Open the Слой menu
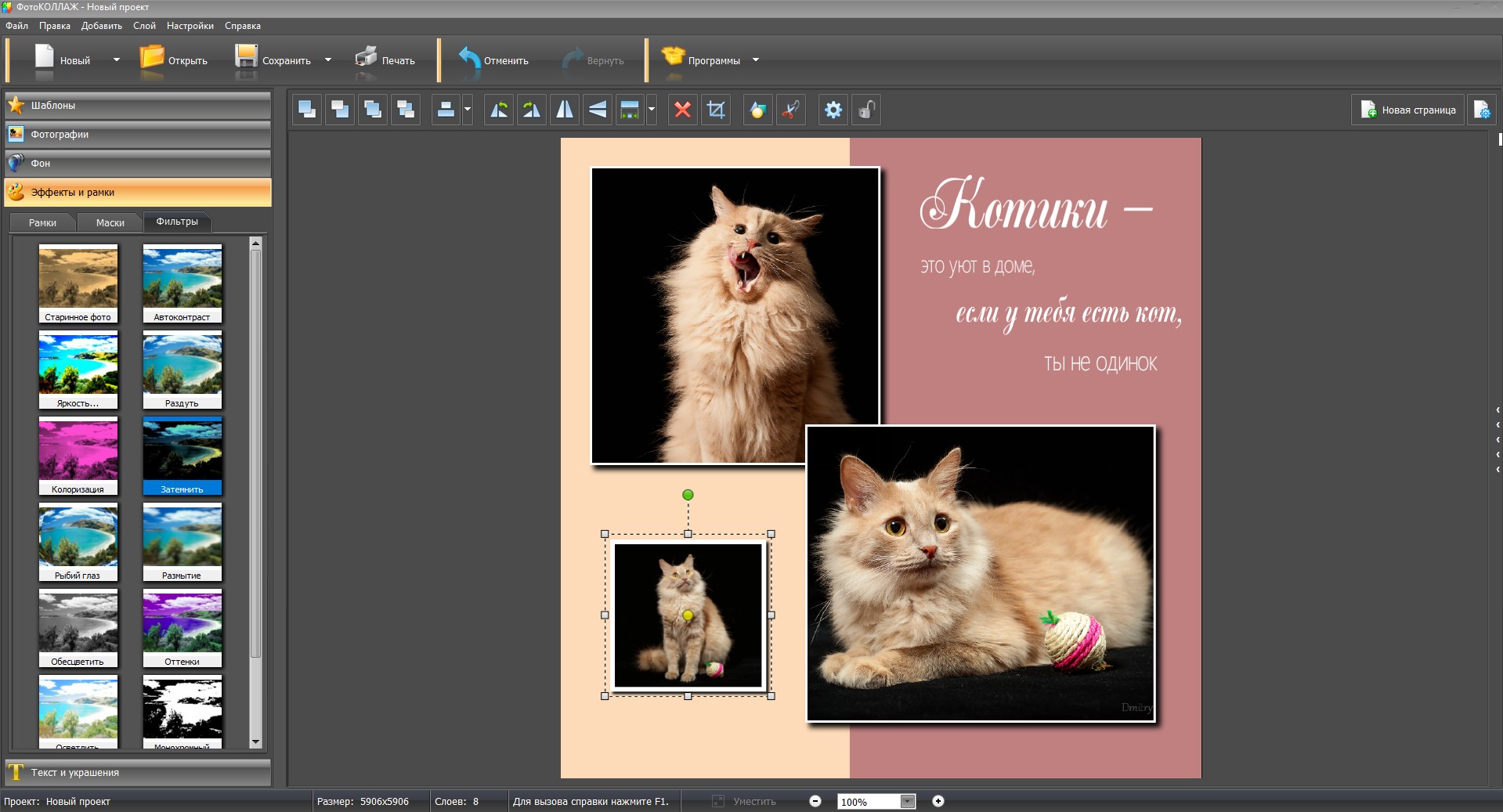 coord(145,26)
